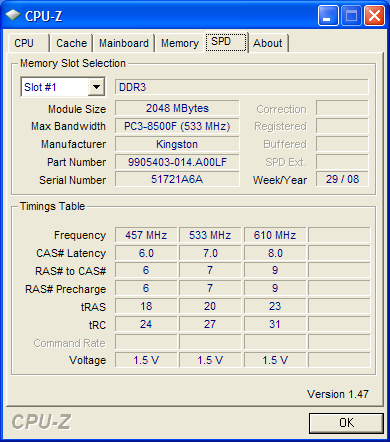390x442 pixels.
Task: Click the Version 1.47 text
Action: click(338, 394)
